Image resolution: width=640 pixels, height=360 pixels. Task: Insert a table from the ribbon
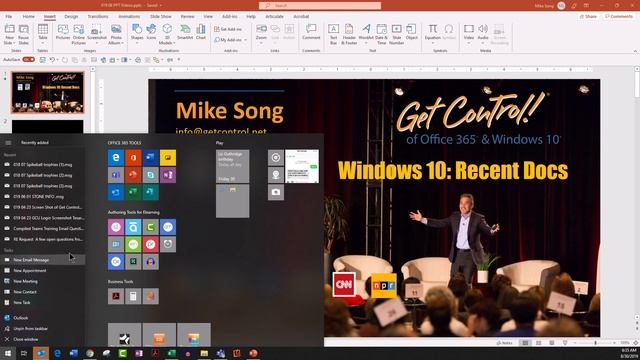(42, 33)
